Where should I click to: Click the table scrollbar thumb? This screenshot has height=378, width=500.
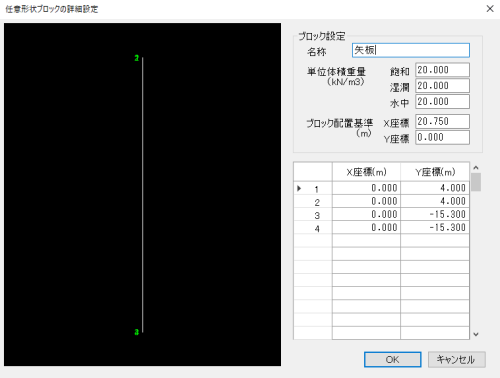click(476, 182)
